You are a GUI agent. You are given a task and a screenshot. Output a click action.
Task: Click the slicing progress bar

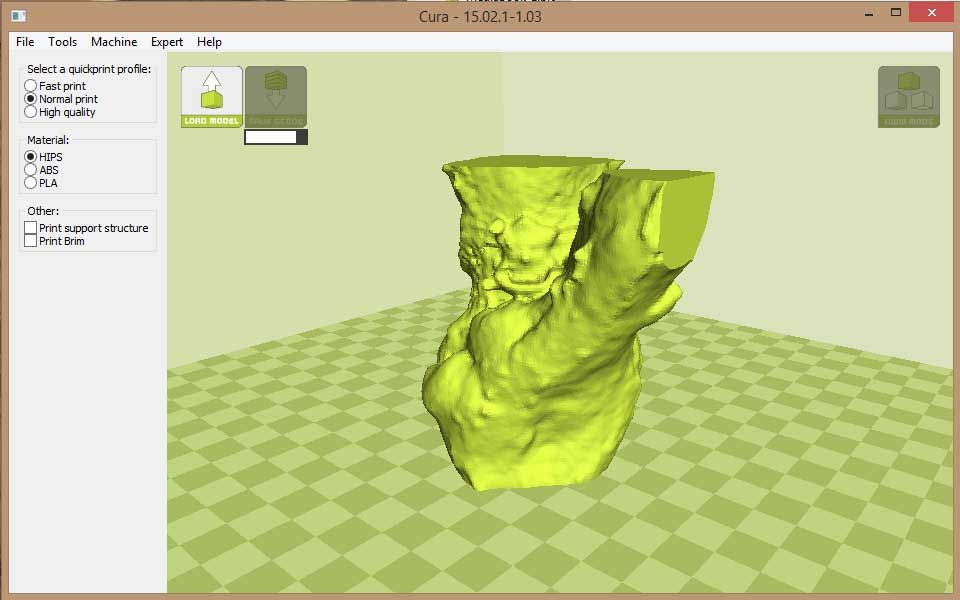(274, 136)
